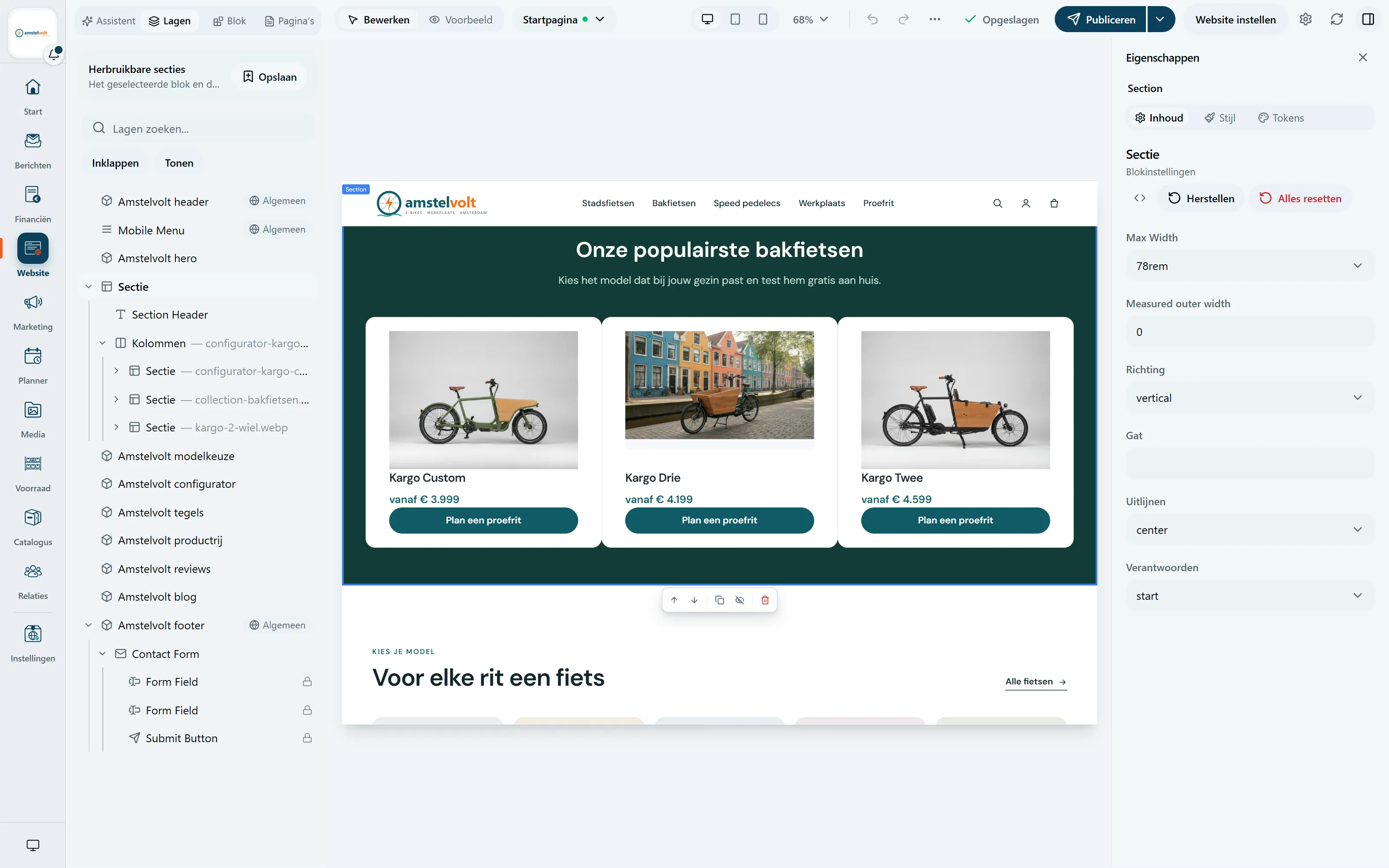The image size is (1389, 868).
Task: Toggle lock on the first Form Field layer
Action: click(307, 681)
